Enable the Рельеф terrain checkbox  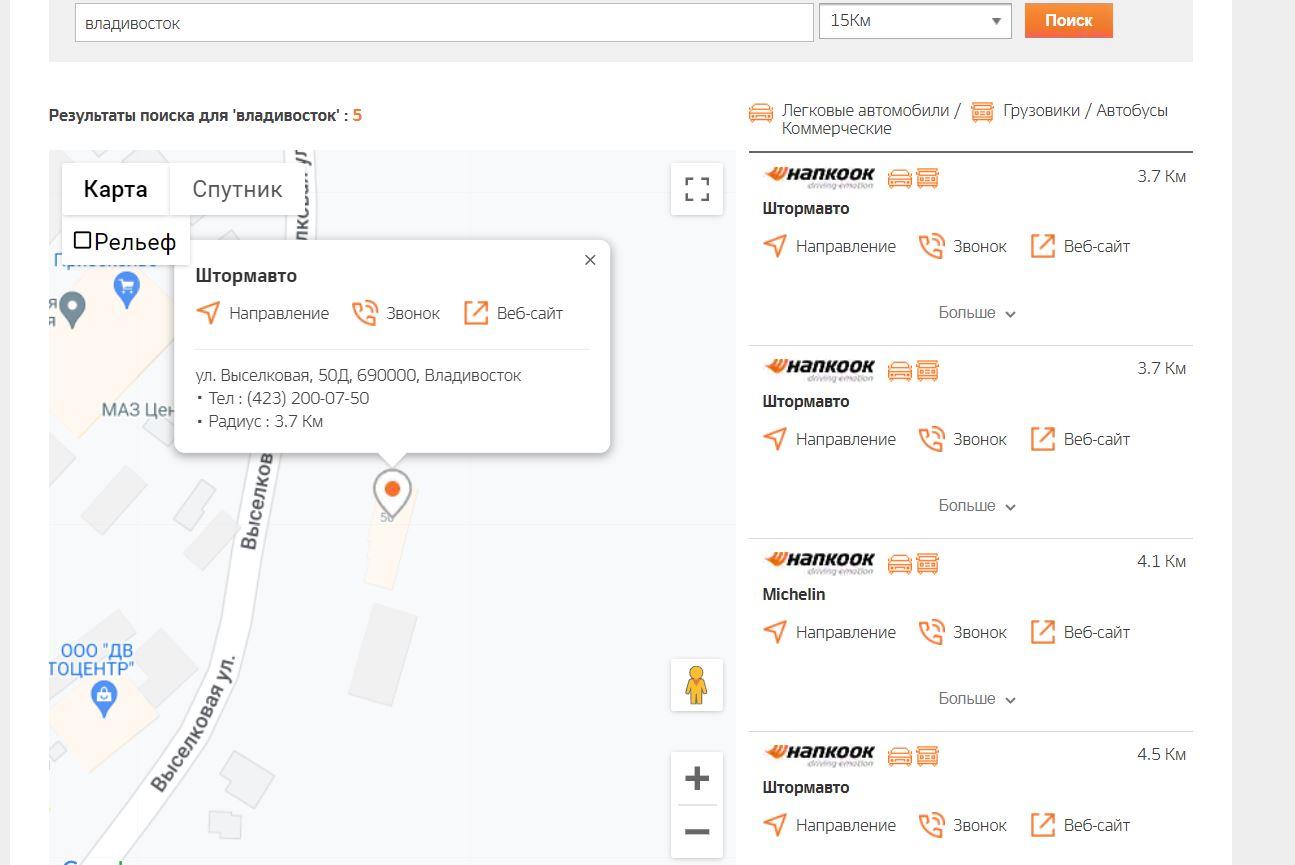click(83, 241)
